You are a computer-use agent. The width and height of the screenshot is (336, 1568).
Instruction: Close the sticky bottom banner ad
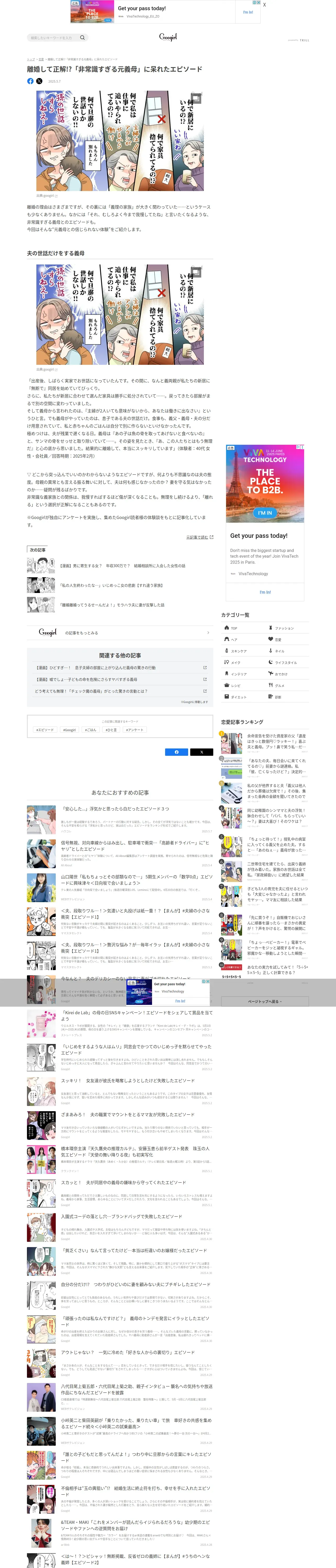(x=208, y=982)
